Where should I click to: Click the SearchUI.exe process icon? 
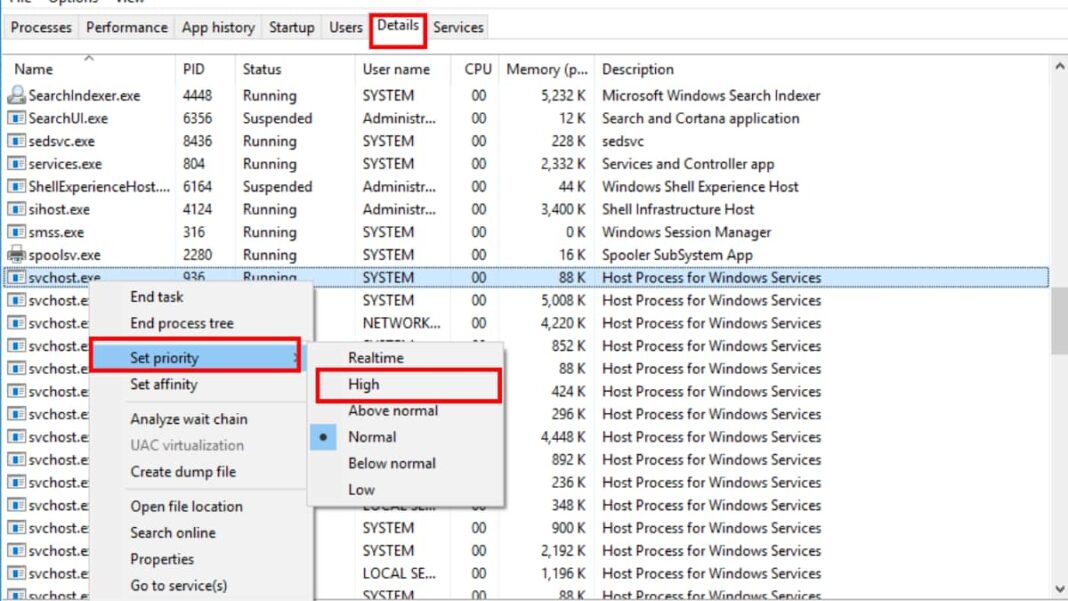click(16, 118)
